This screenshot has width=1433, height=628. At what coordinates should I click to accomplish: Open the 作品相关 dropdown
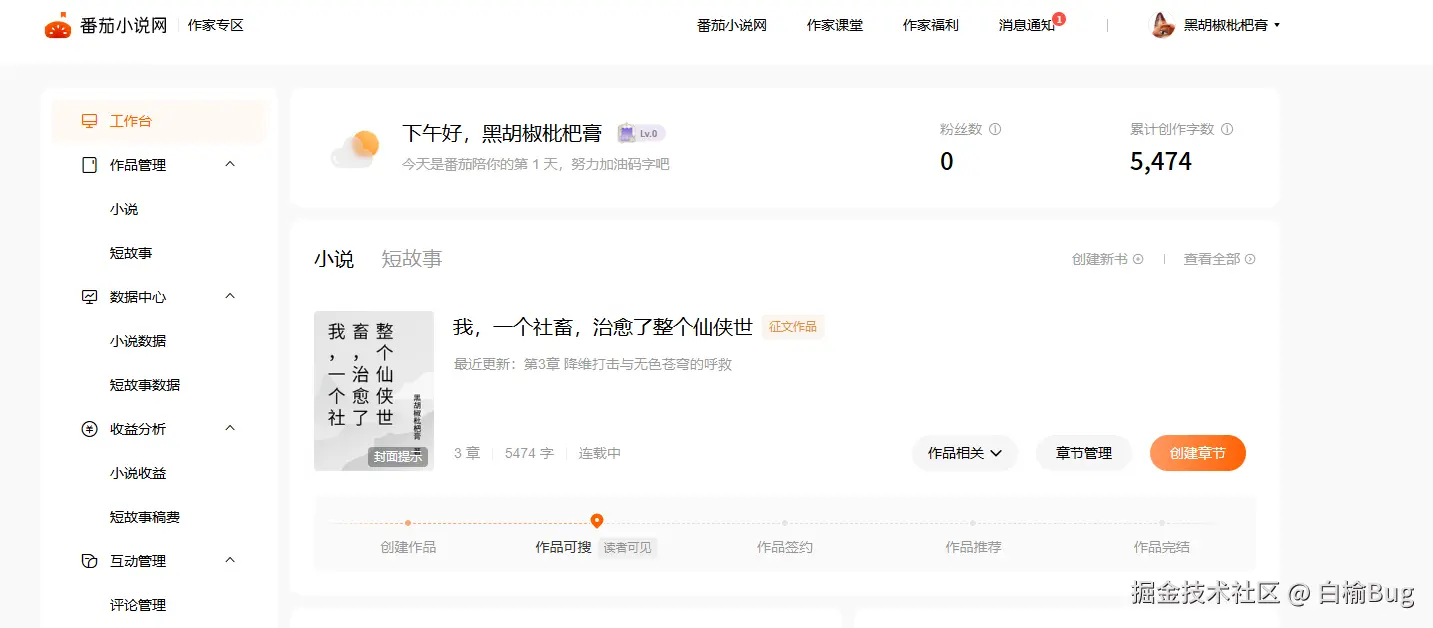point(964,452)
